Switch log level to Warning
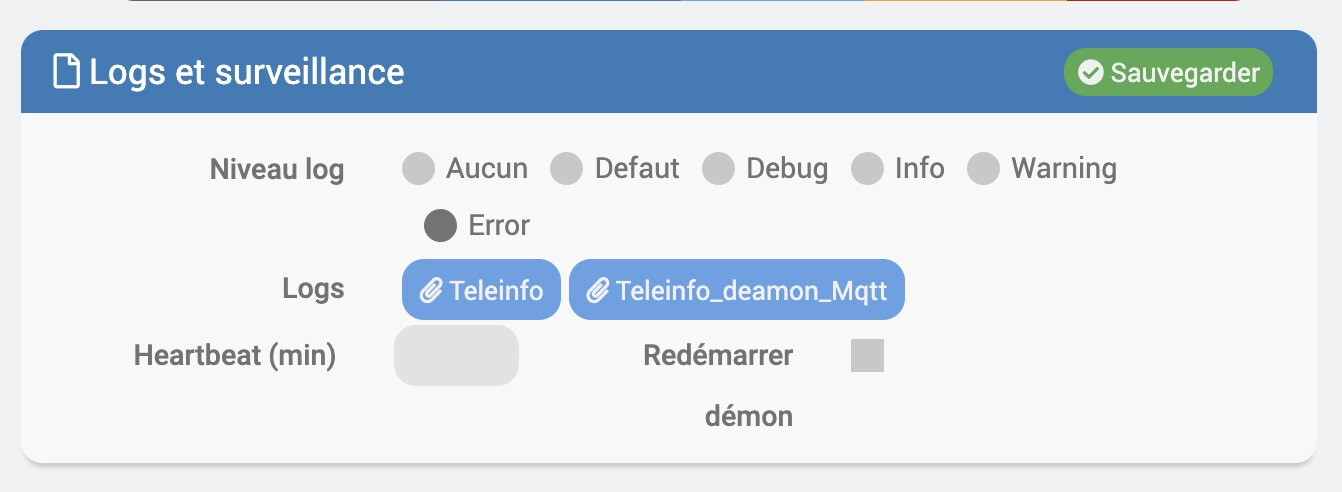The image size is (1342, 492). point(983,169)
